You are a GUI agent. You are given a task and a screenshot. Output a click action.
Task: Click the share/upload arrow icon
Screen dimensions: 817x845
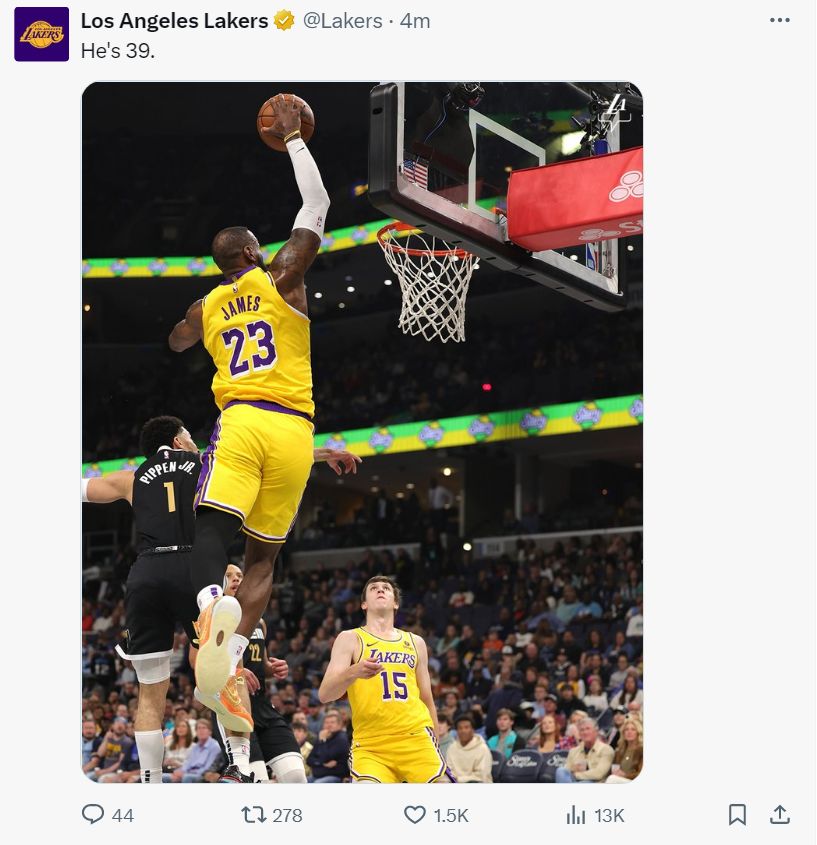pos(780,815)
